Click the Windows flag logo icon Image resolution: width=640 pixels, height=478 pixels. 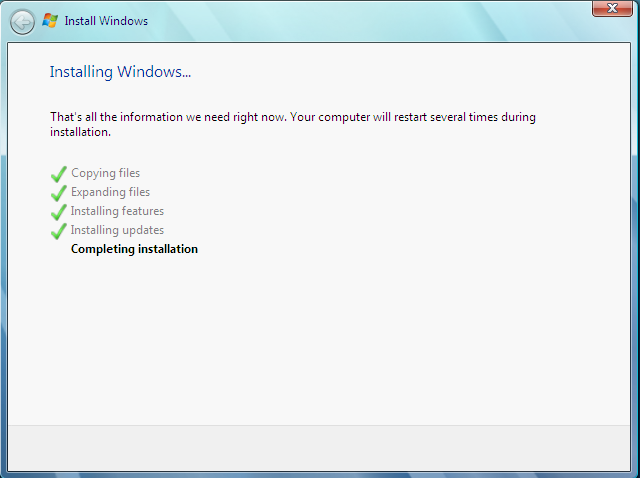(x=50, y=20)
